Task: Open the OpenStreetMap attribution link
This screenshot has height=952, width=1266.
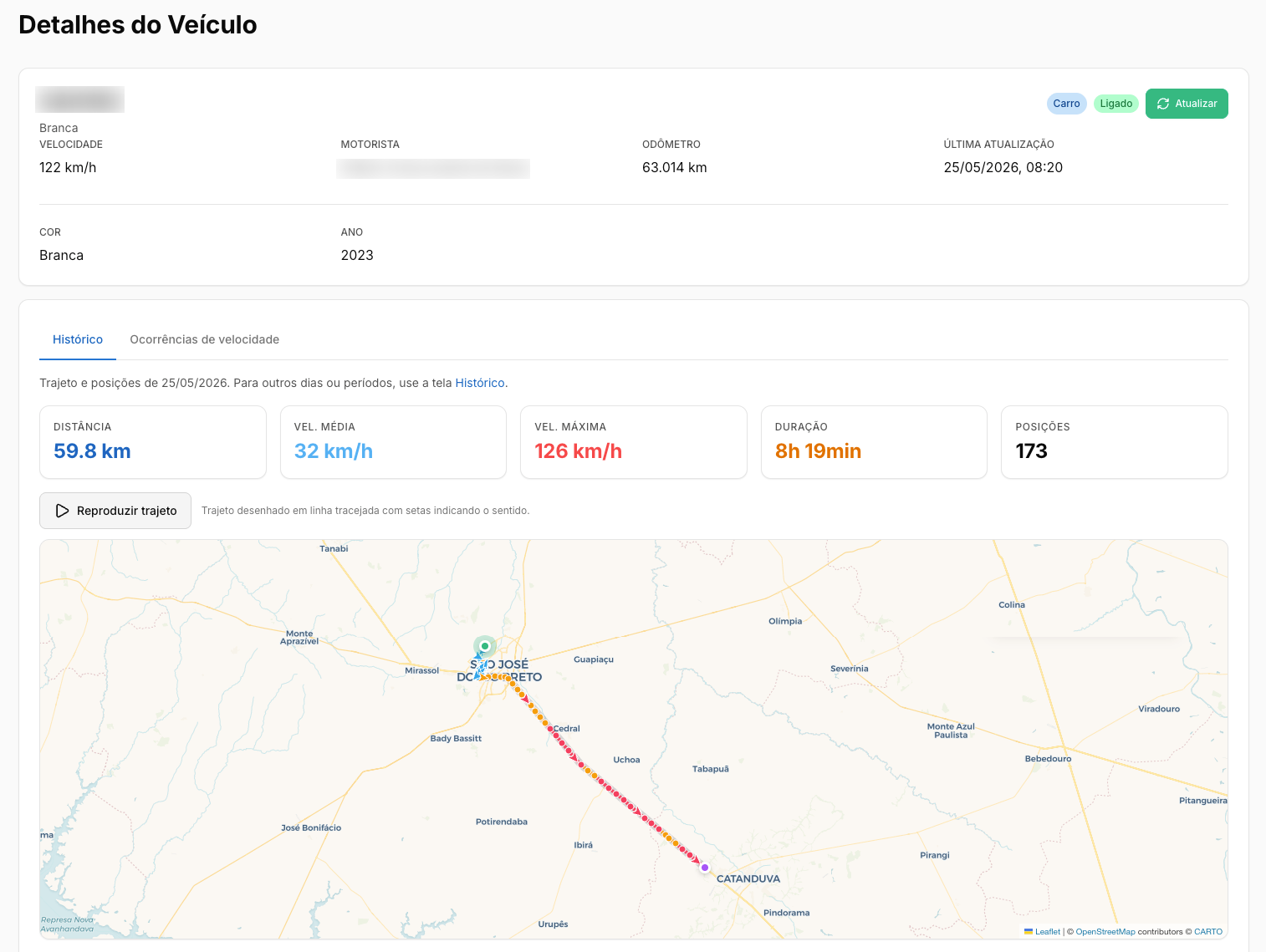Action: (1105, 931)
